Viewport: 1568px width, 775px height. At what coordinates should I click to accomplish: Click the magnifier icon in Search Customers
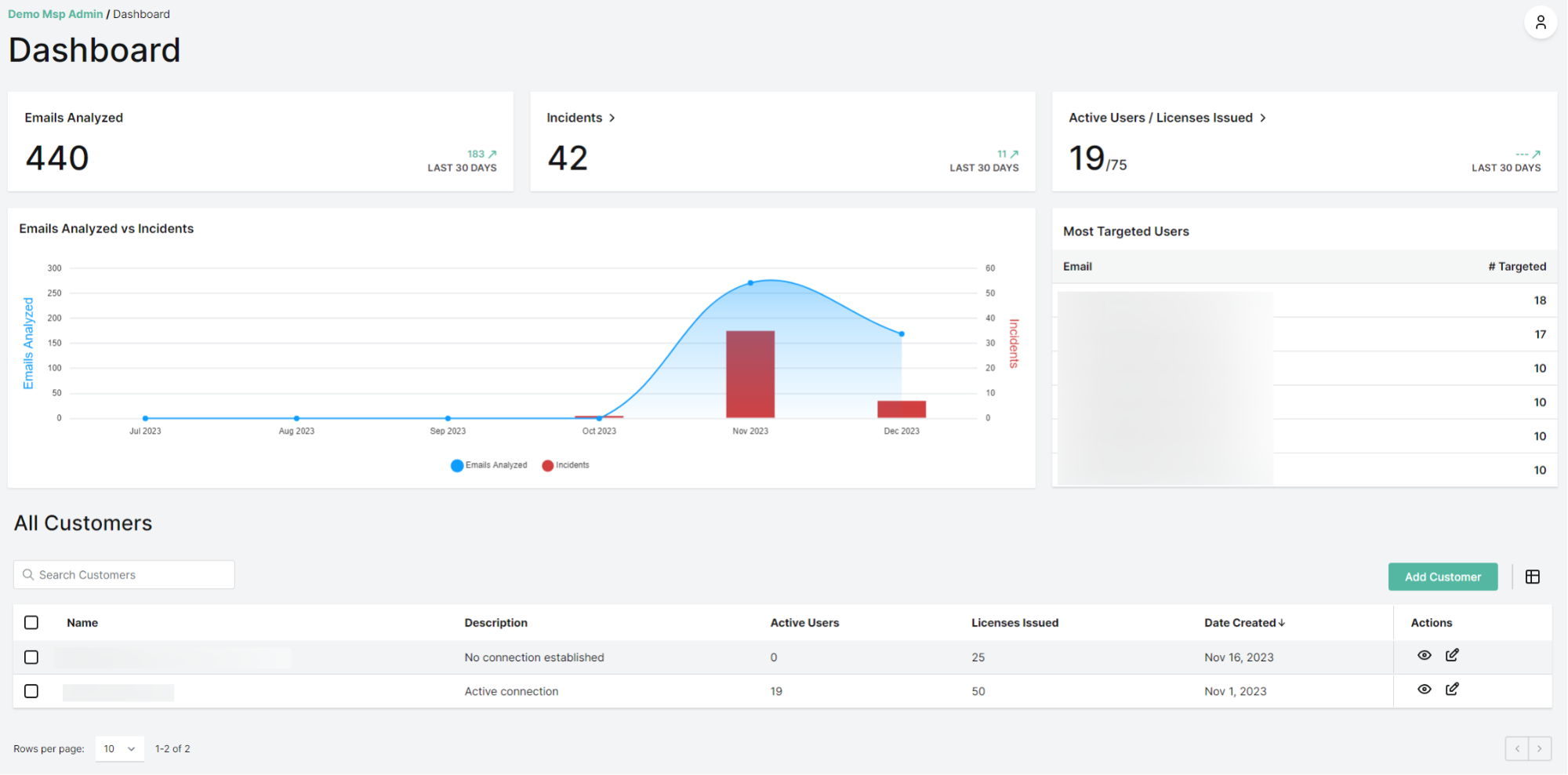tap(29, 574)
